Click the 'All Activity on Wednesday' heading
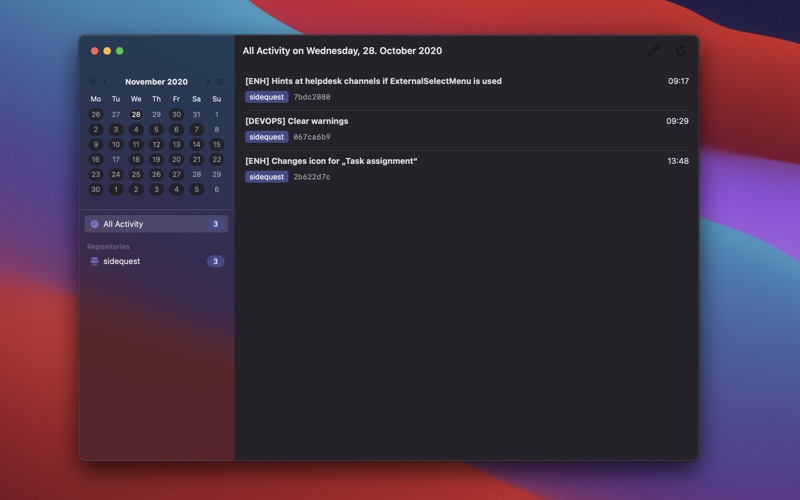Viewport: 800px width, 500px height. [x=342, y=51]
